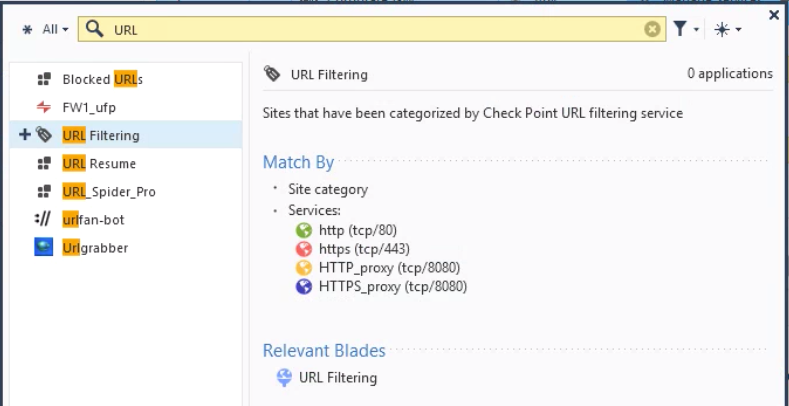This screenshot has height=406, width=789.
Task: Click the URL Filtering tag icon in list
Action: (x=44, y=135)
